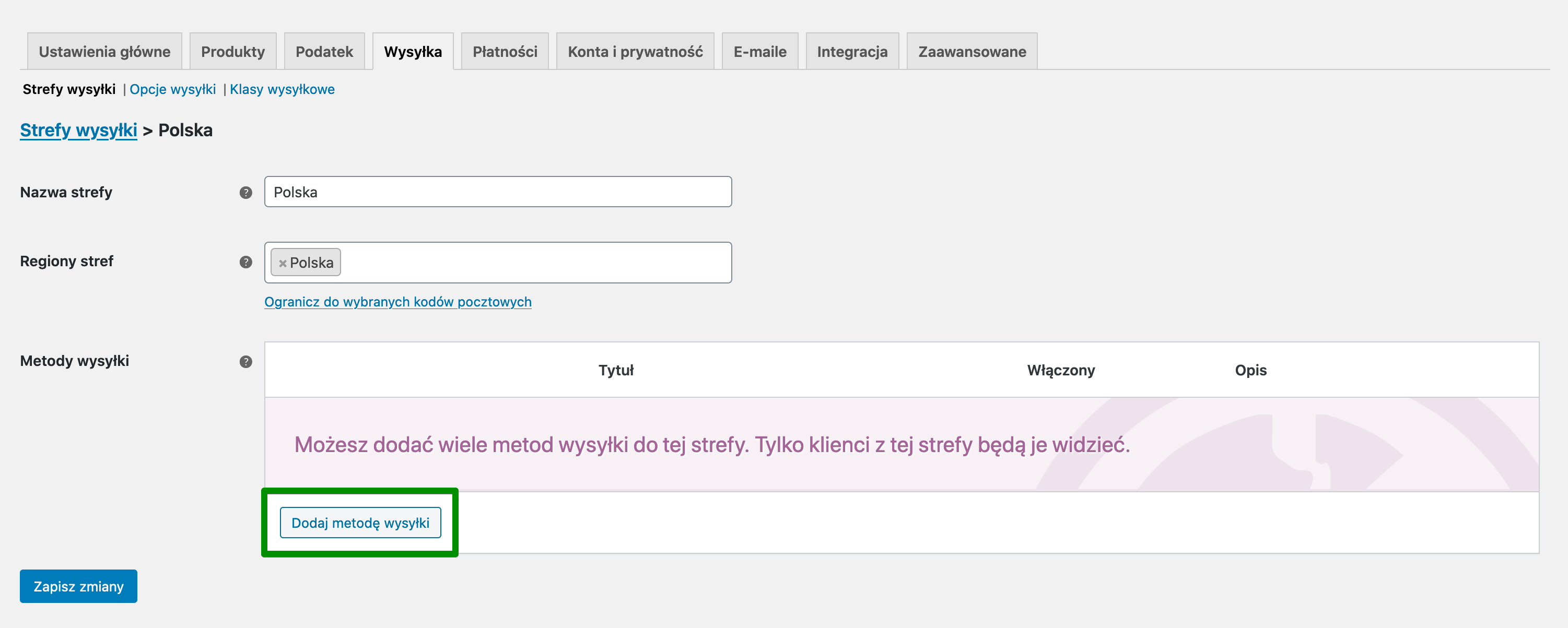Click the Polska breadcrumb title text
The image size is (1568, 628).
[x=185, y=130]
